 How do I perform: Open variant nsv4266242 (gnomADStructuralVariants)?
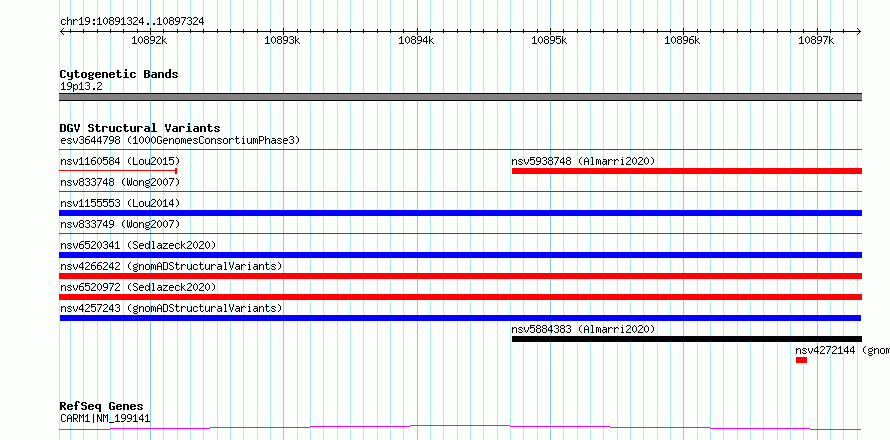pyautogui.click(x=171, y=266)
